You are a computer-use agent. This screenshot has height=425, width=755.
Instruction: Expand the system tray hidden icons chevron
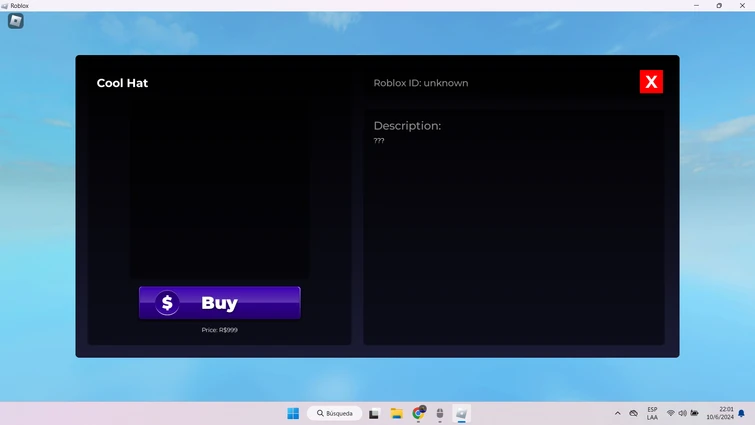[617, 413]
